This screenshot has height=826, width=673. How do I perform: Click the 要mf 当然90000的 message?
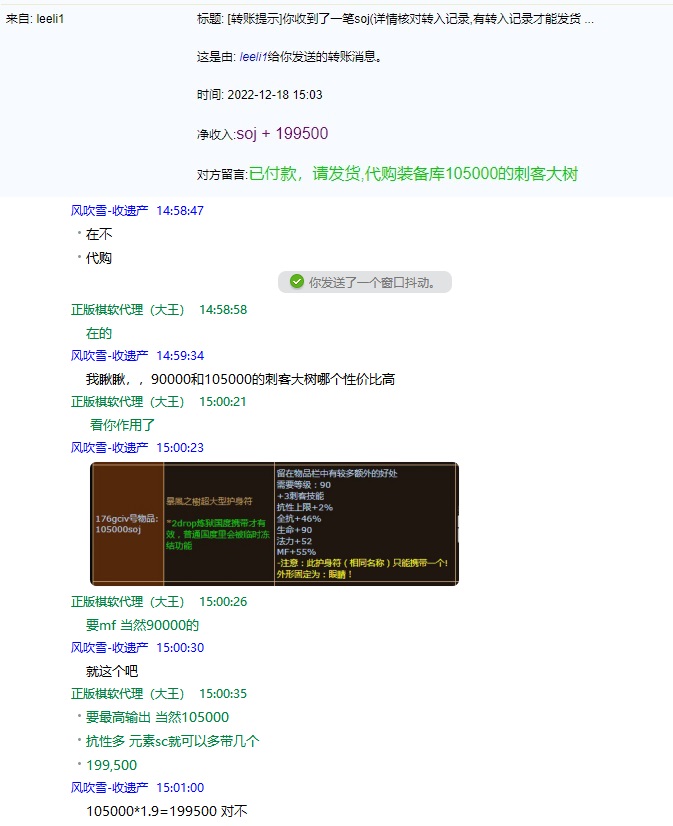tap(143, 625)
